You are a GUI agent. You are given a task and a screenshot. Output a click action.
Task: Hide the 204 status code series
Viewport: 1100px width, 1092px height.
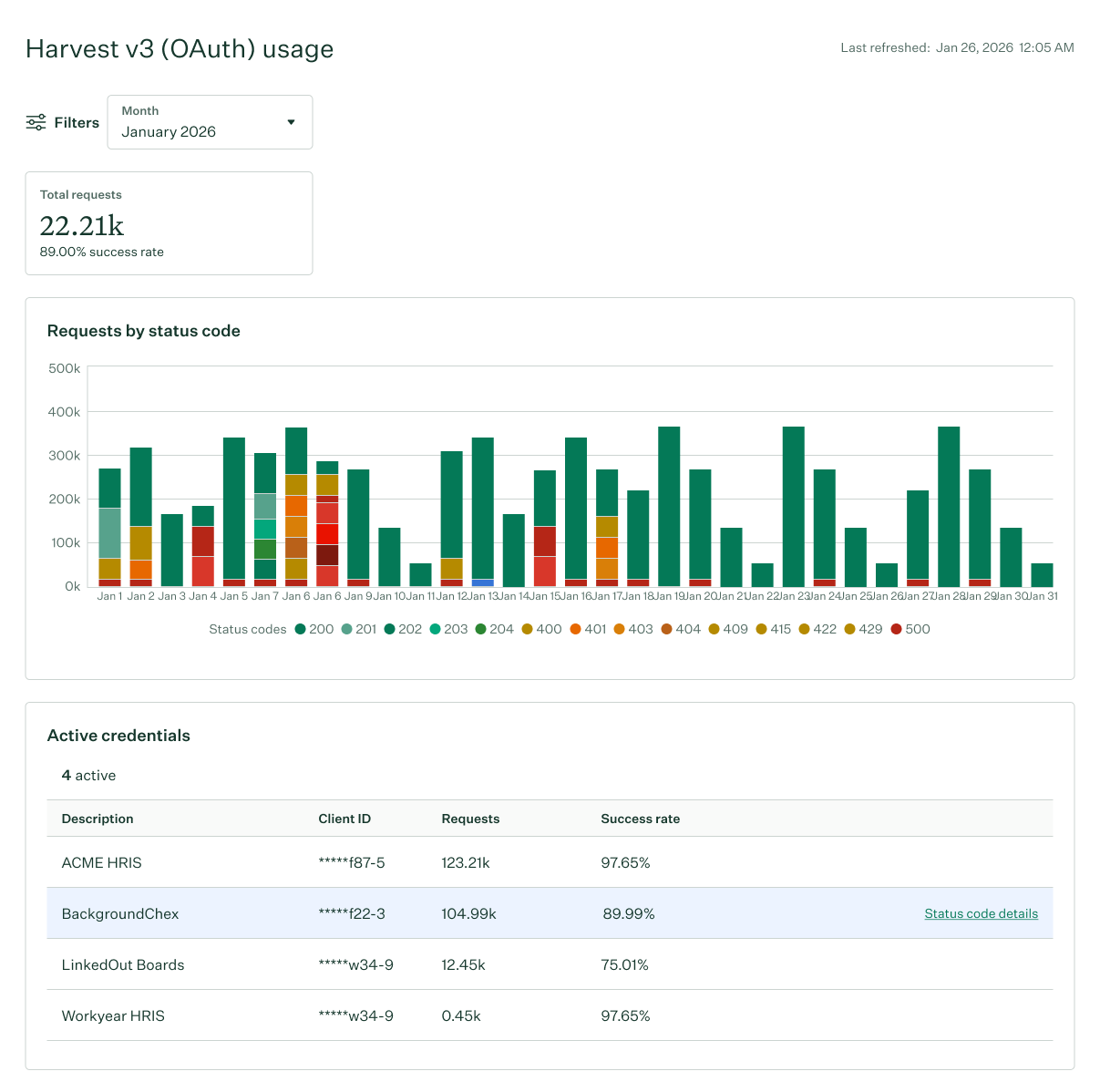point(480,629)
